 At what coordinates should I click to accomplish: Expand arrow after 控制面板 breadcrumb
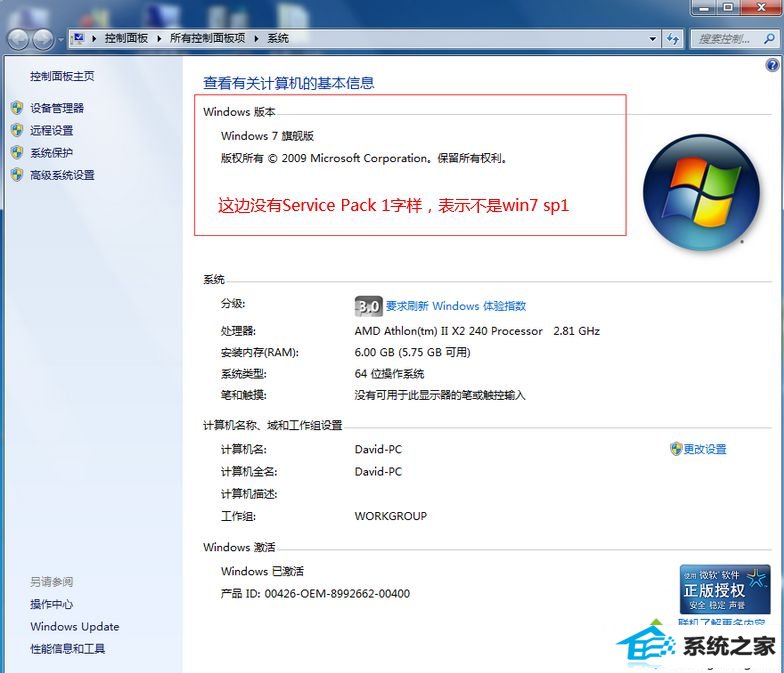[159, 38]
